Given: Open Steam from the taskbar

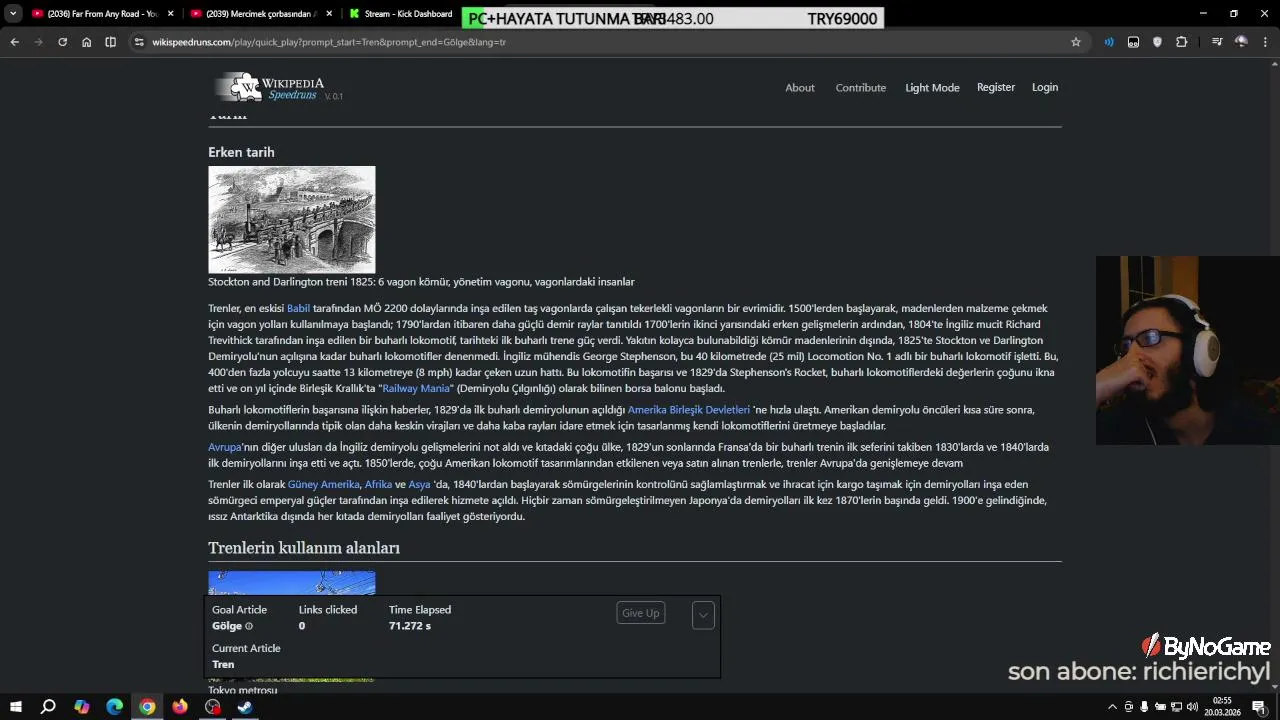Looking at the screenshot, I should click(245, 707).
